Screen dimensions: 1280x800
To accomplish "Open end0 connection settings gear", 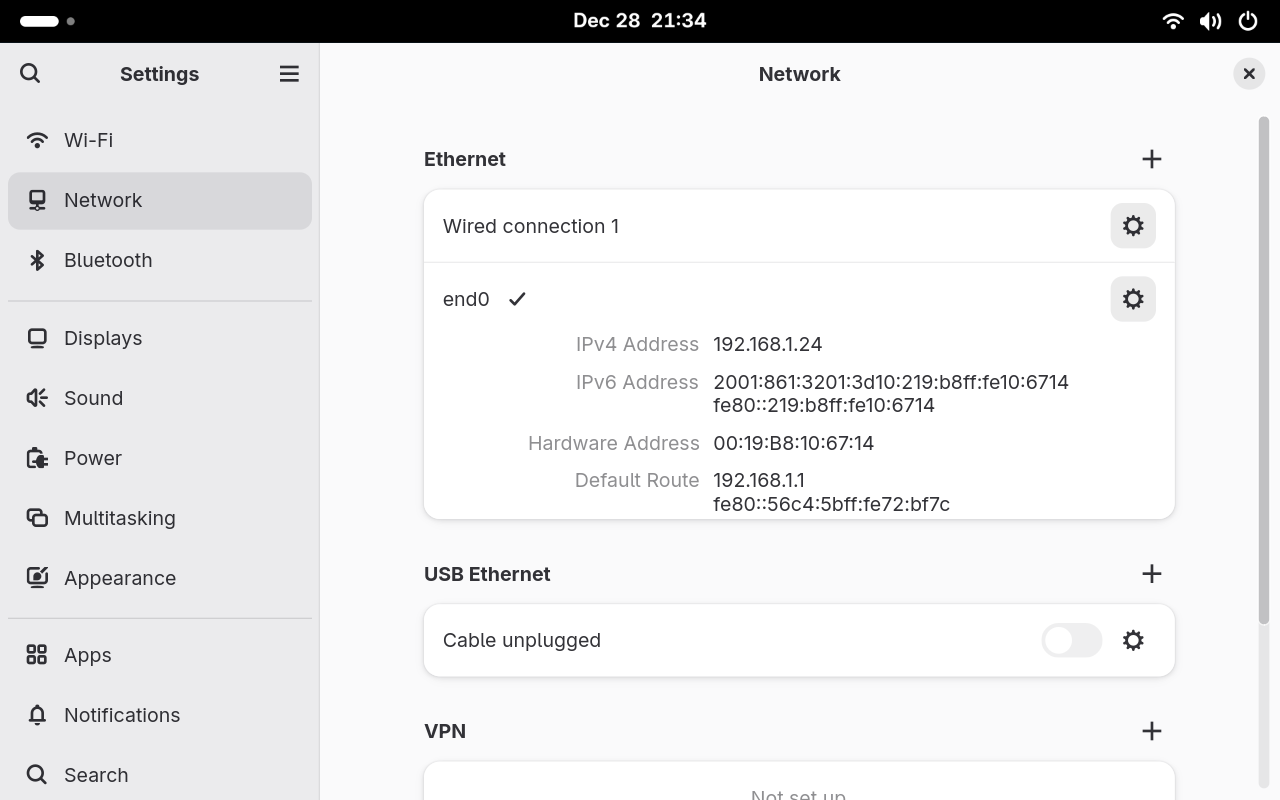I will [x=1132, y=299].
